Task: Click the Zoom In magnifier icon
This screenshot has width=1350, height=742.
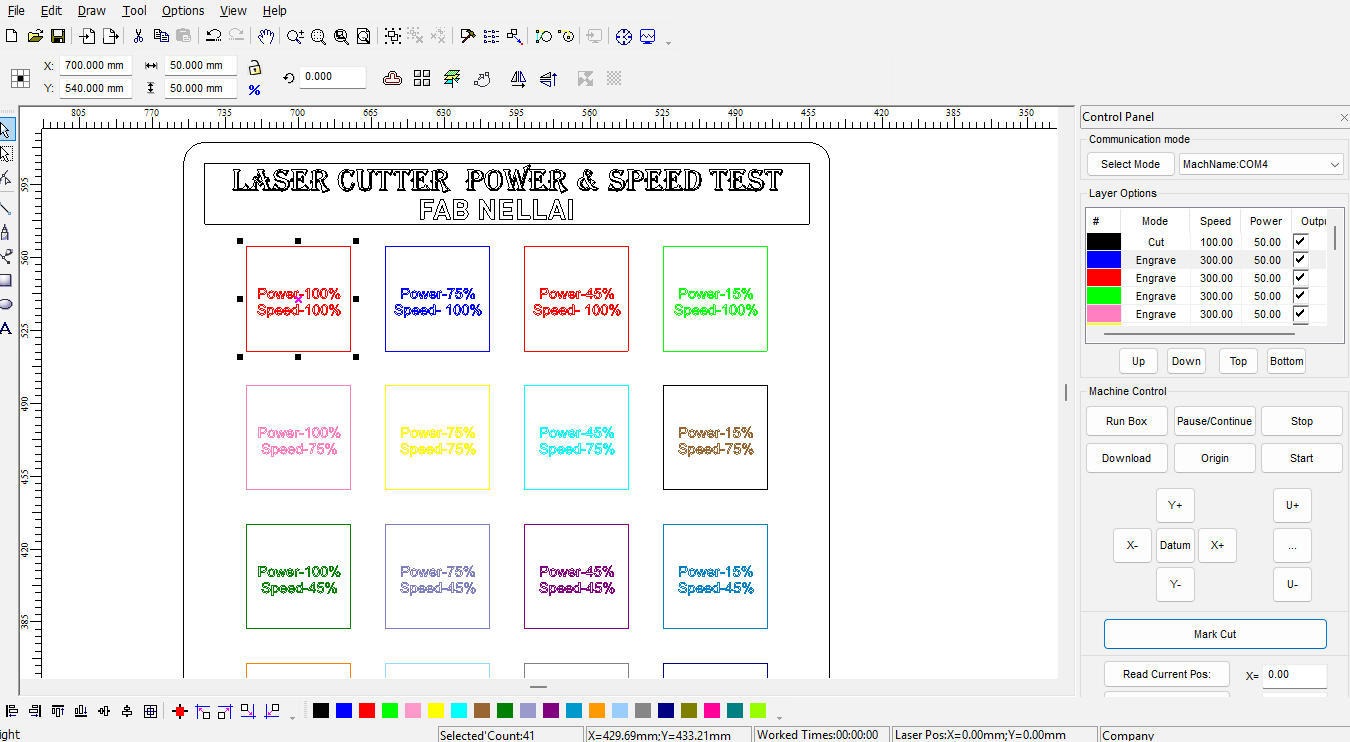Action: (295, 36)
